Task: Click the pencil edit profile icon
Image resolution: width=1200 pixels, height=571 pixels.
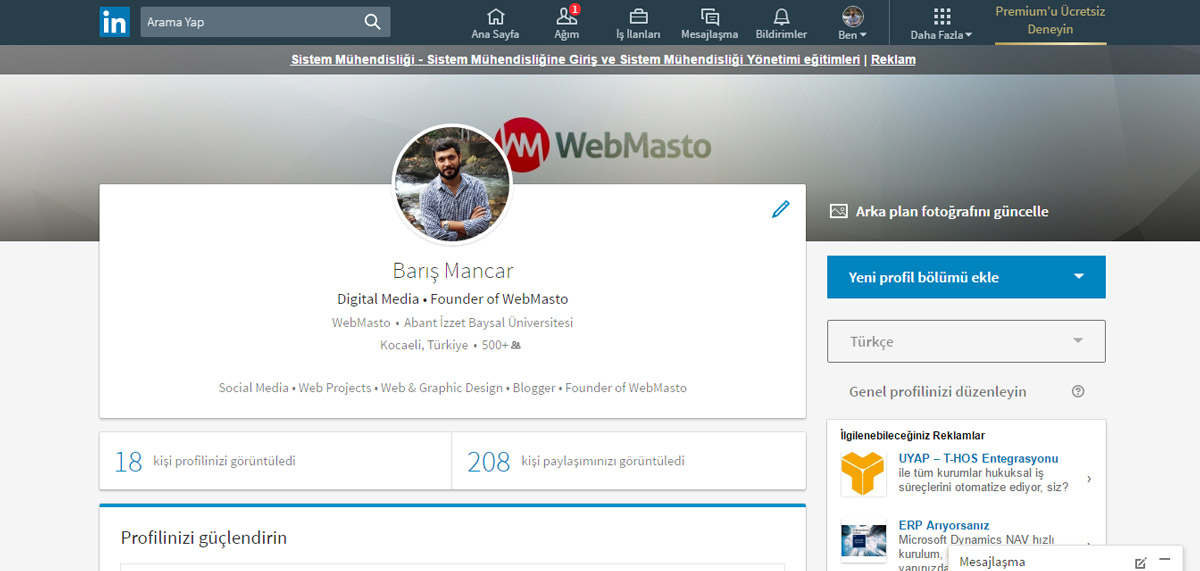Action: tap(780, 209)
